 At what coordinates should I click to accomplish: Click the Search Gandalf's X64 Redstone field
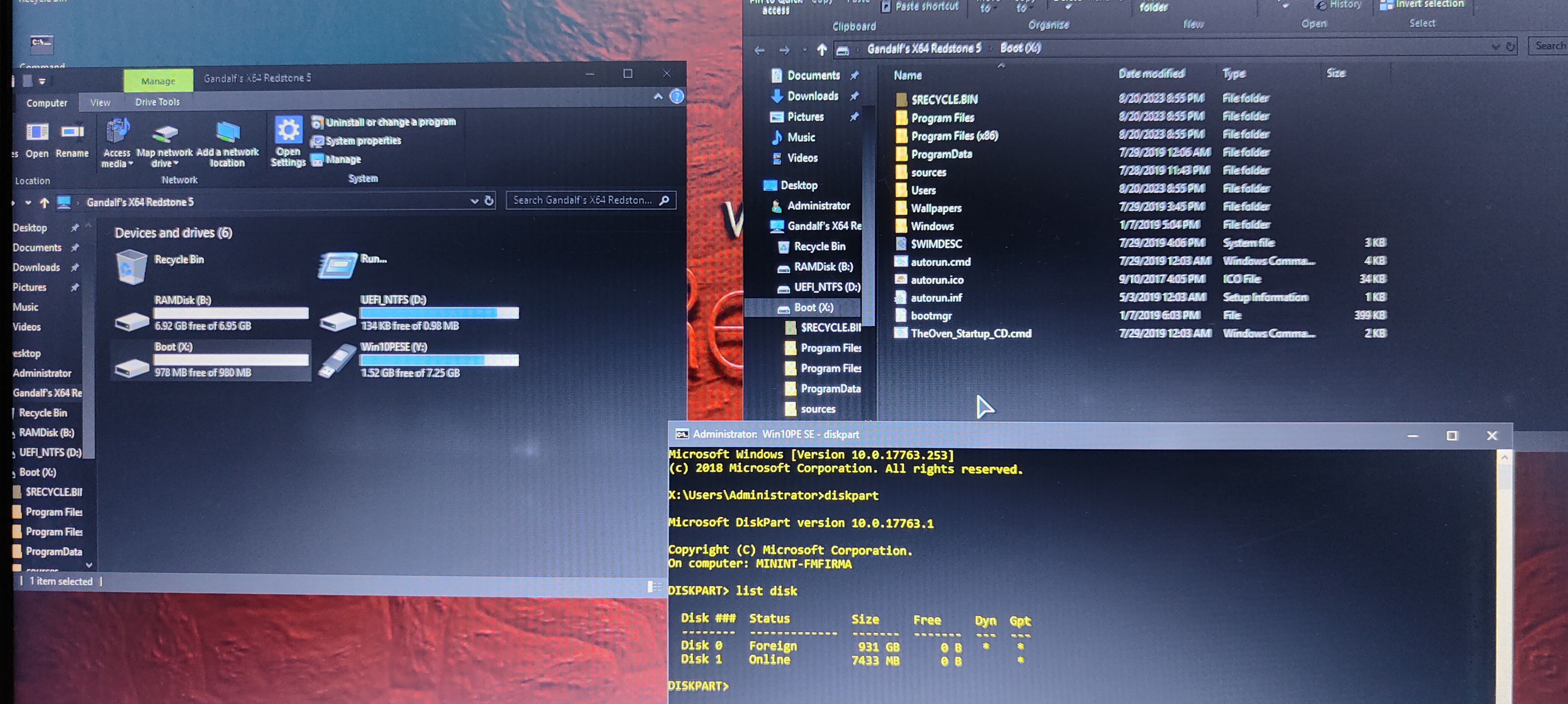[590, 200]
